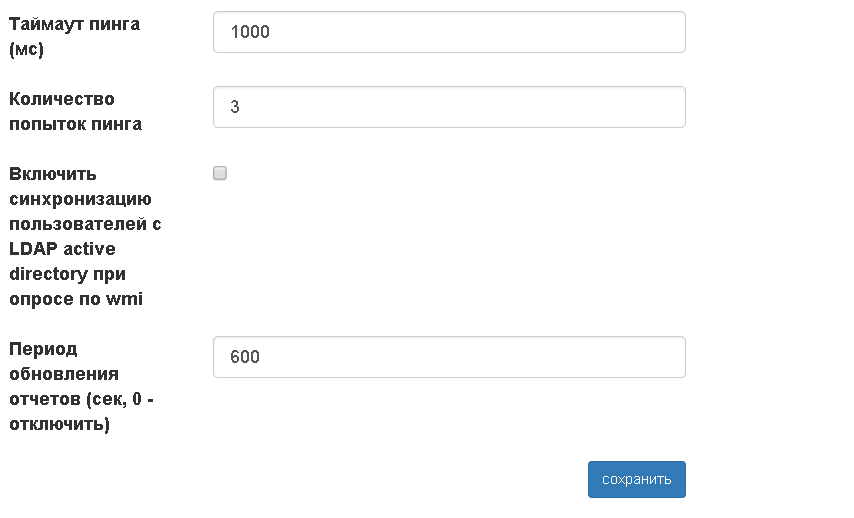
Task: Click the ping timeout input field
Action: pyautogui.click(x=449, y=32)
